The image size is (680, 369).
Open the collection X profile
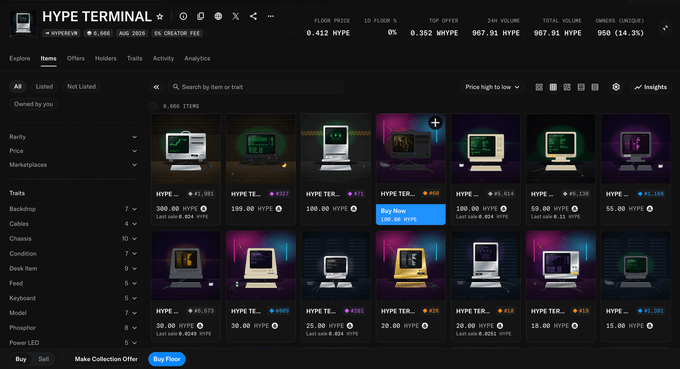pos(235,16)
